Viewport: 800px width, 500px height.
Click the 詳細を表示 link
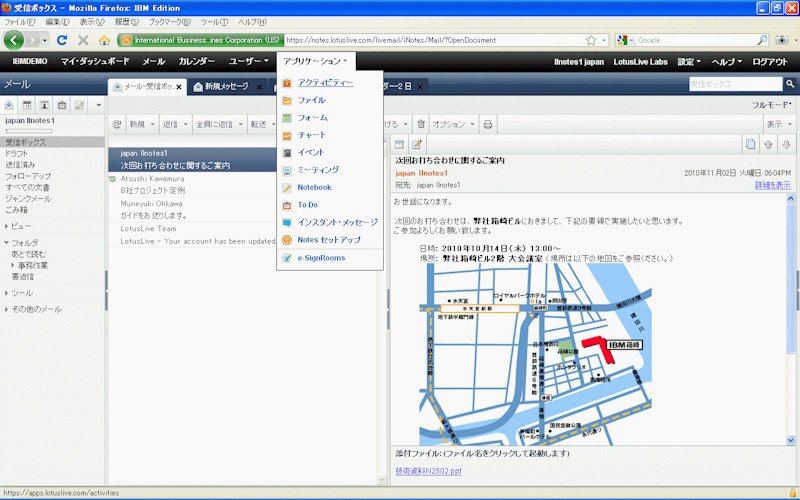(x=772, y=185)
